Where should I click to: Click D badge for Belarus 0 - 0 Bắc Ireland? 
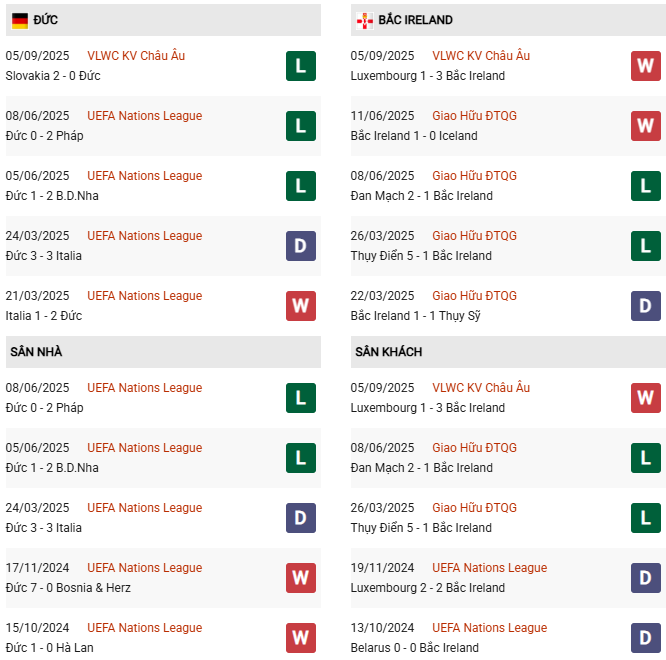tap(645, 638)
